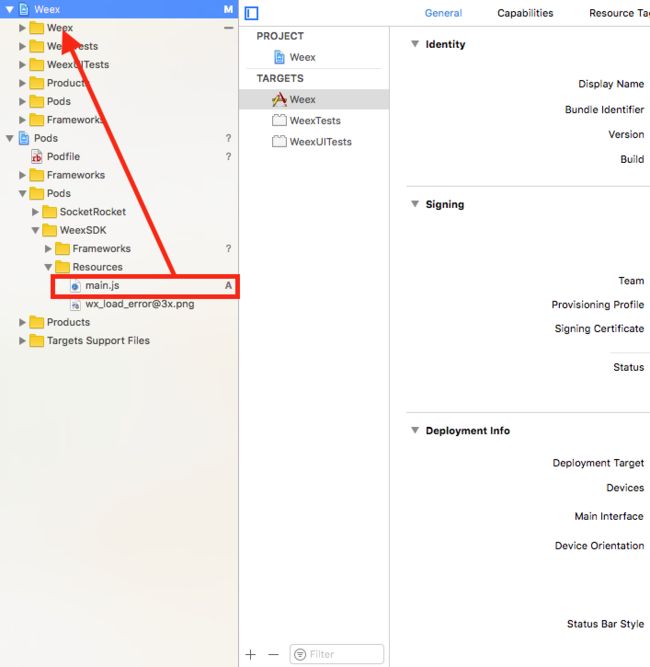Screen dimensions: 650x667
Task: Select the SocketRocket row
Action: click(119, 212)
